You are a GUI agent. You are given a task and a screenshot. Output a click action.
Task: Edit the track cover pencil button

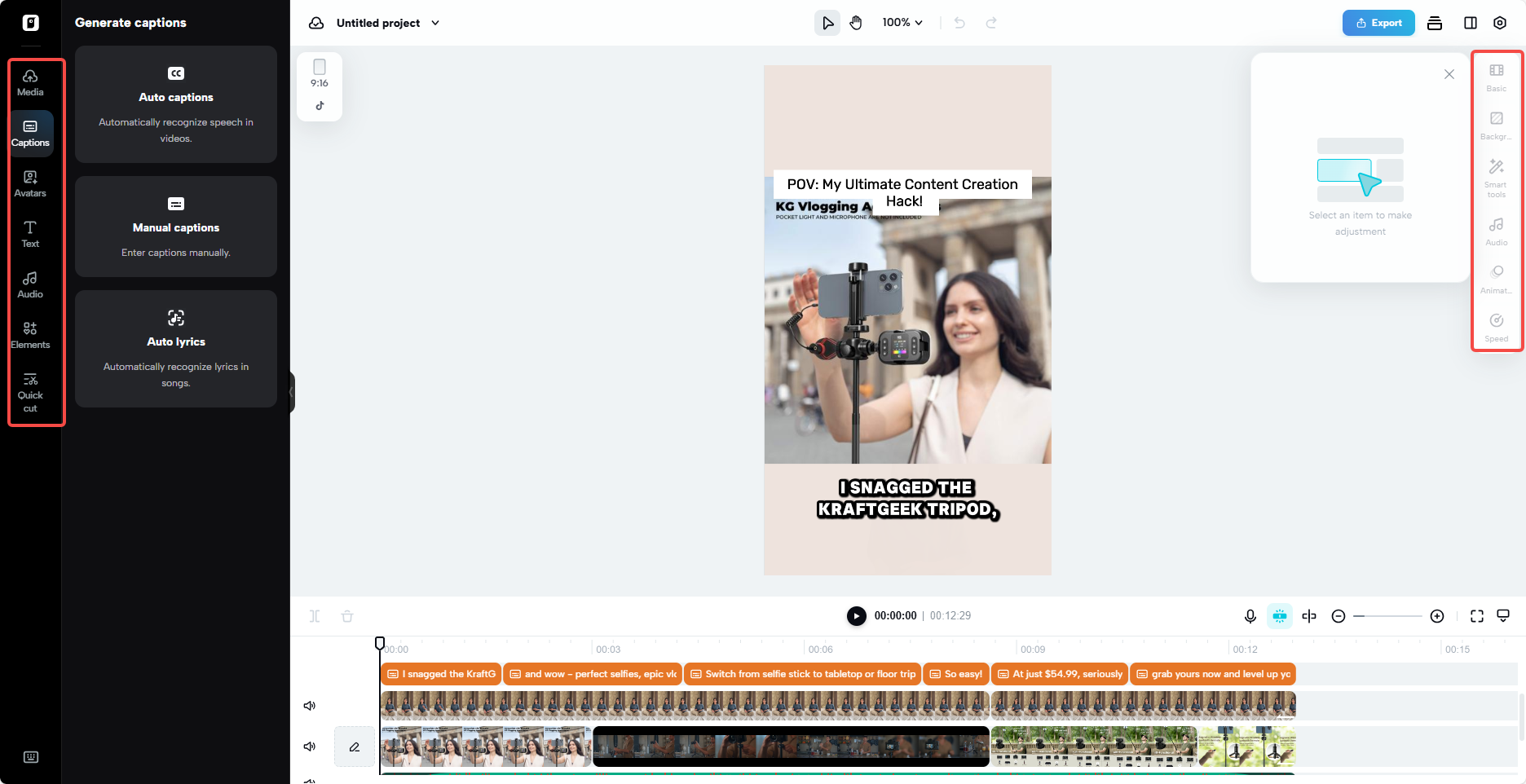(x=355, y=747)
